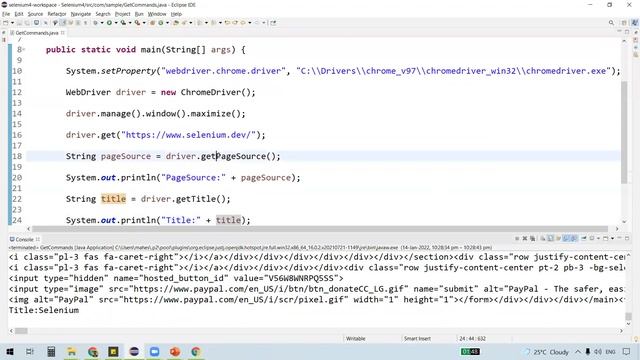Image resolution: width=640 pixels, height=360 pixels.
Task: Click Remove All Terminated Launches icon
Action: pyautogui.click(x=532, y=238)
